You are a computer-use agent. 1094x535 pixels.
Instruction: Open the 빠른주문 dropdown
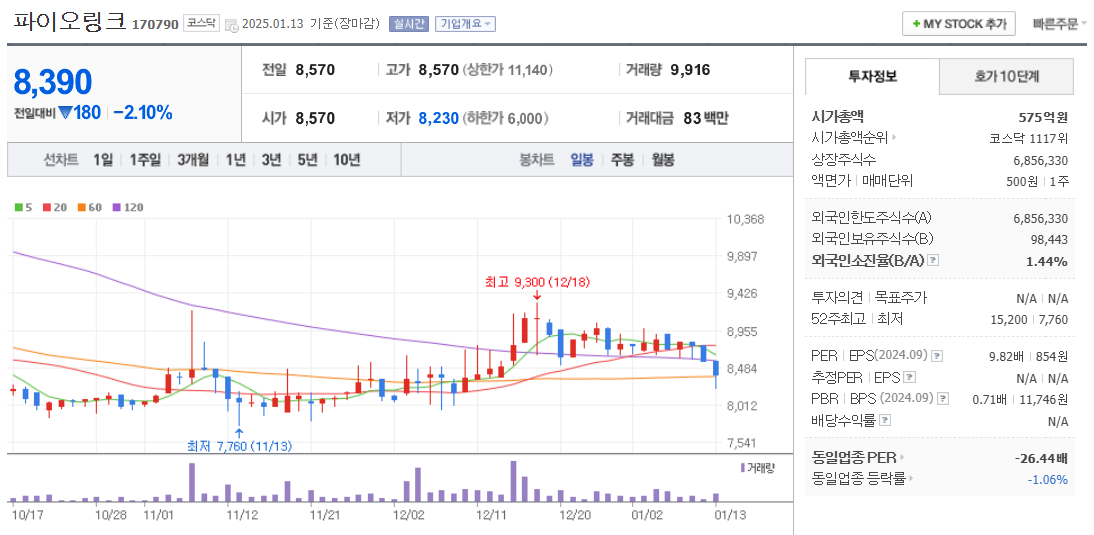click(1060, 24)
